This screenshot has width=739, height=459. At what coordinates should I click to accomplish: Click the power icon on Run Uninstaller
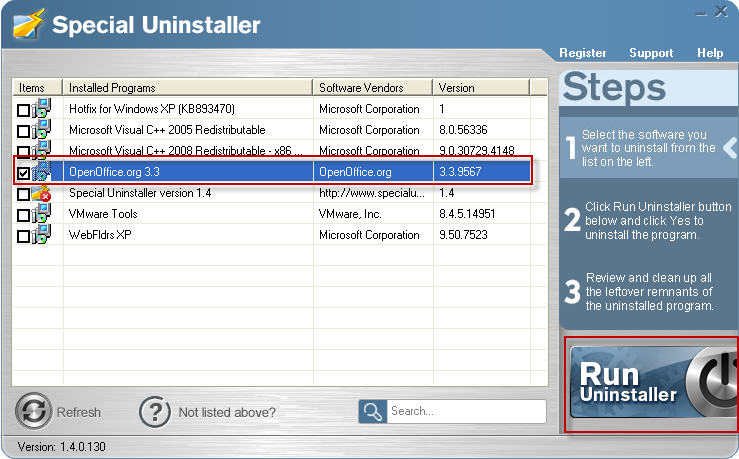tap(713, 381)
